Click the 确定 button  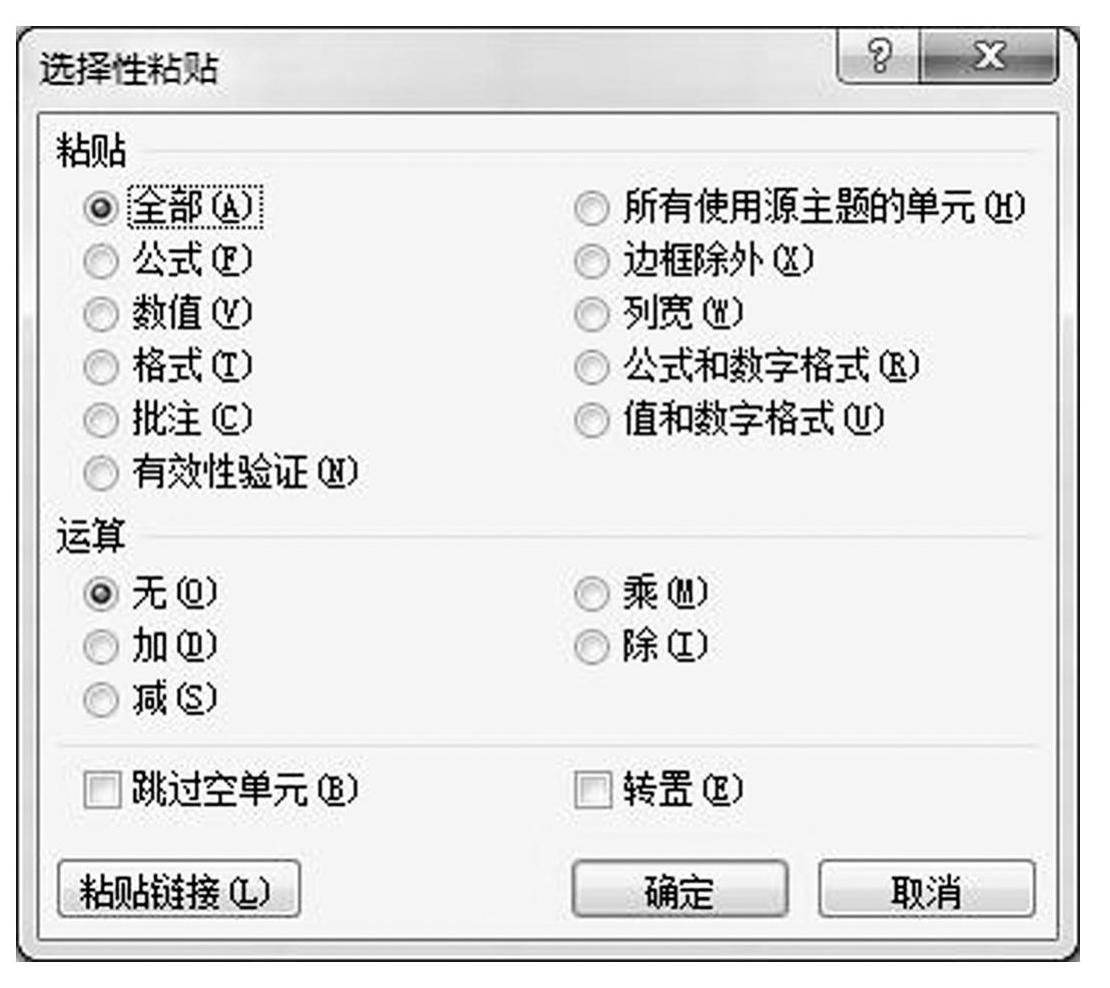point(679,889)
